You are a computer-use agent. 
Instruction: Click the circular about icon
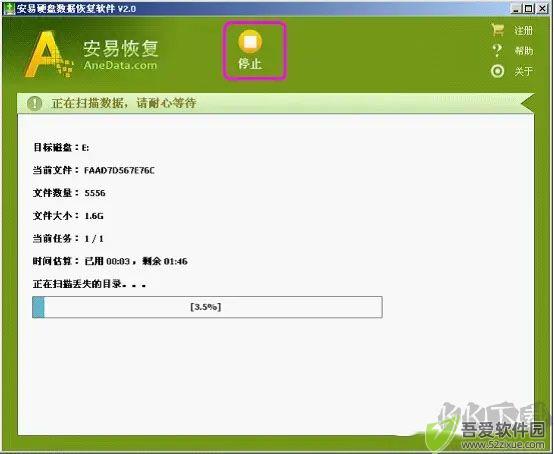coord(497,71)
